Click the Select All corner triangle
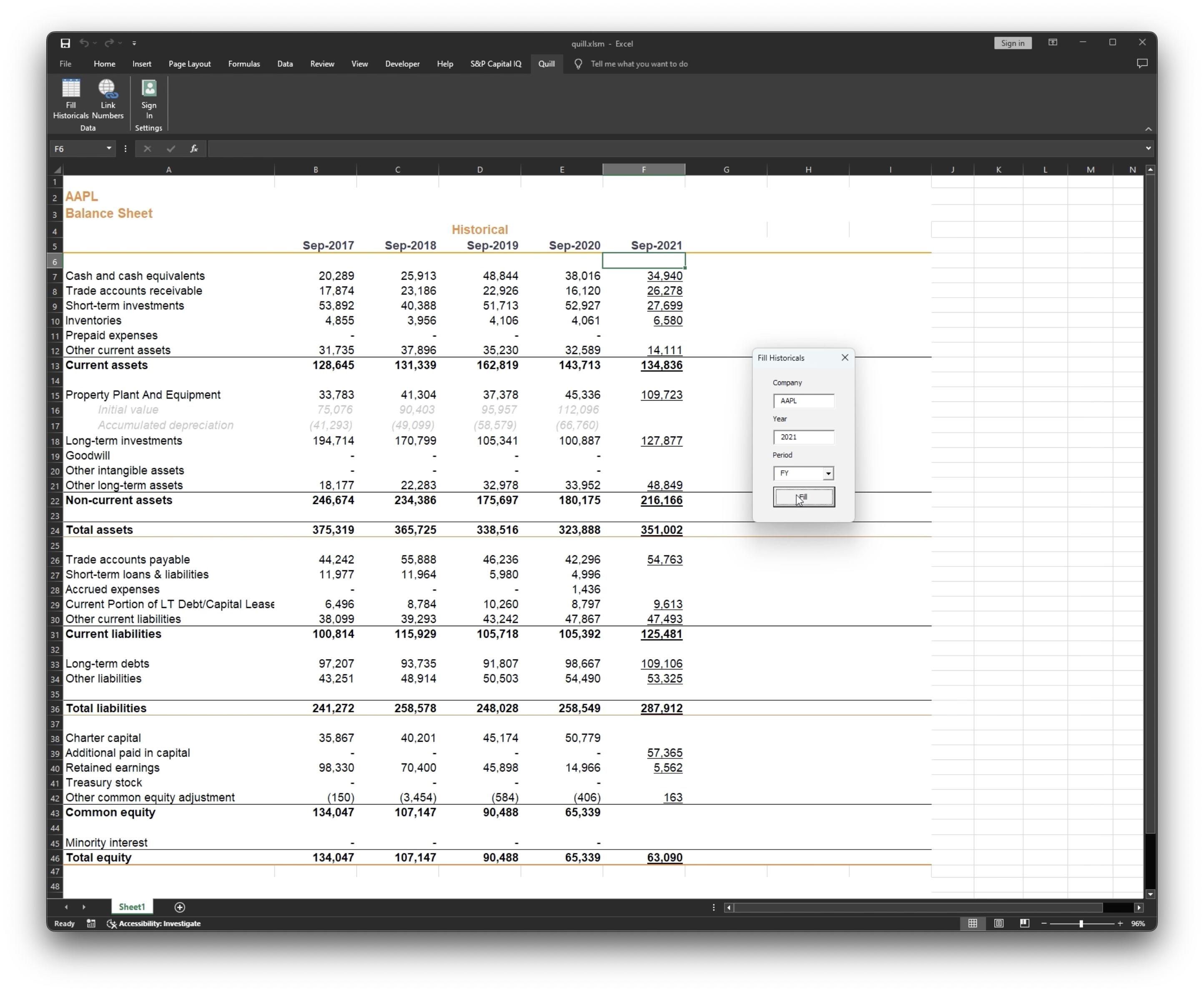The width and height of the screenshot is (1204, 993). [x=57, y=170]
